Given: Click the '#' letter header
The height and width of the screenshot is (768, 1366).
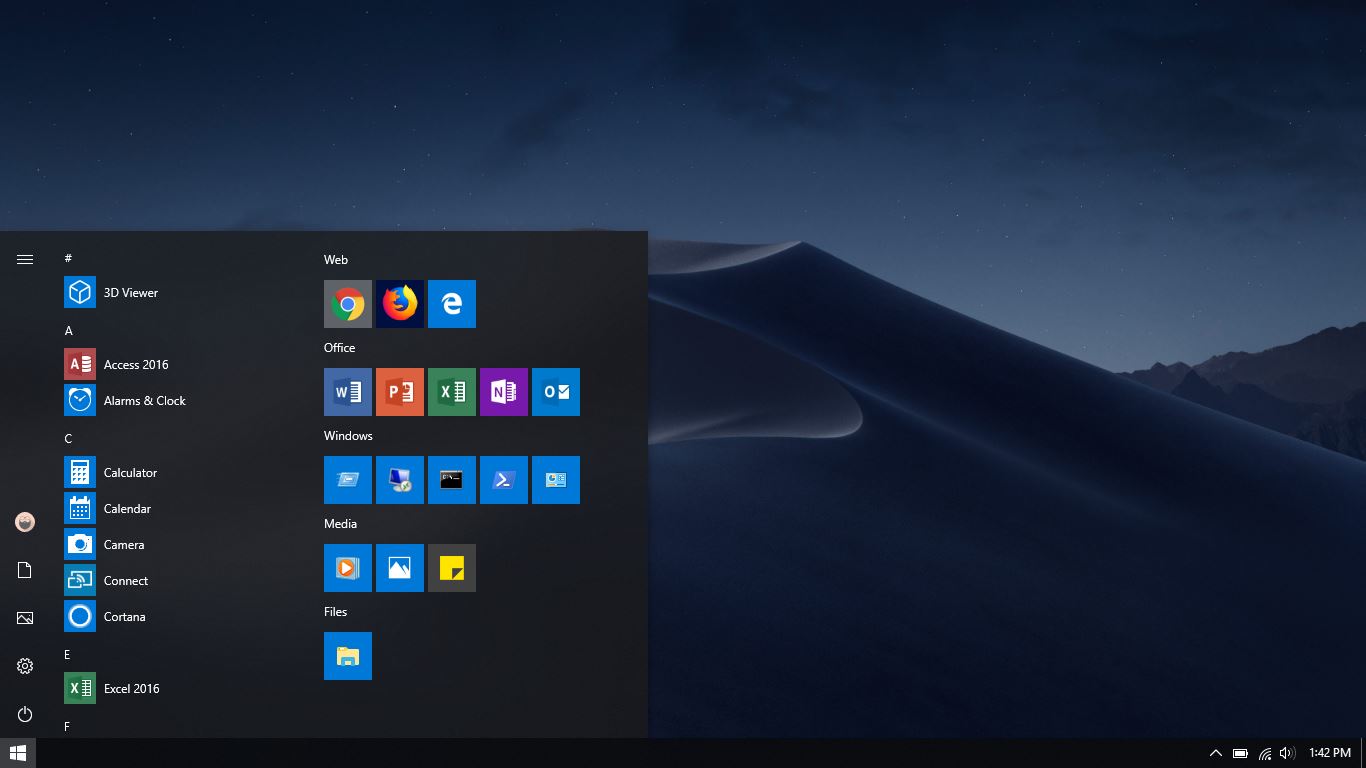Looking at the screenshot, I should coord(68,259).
